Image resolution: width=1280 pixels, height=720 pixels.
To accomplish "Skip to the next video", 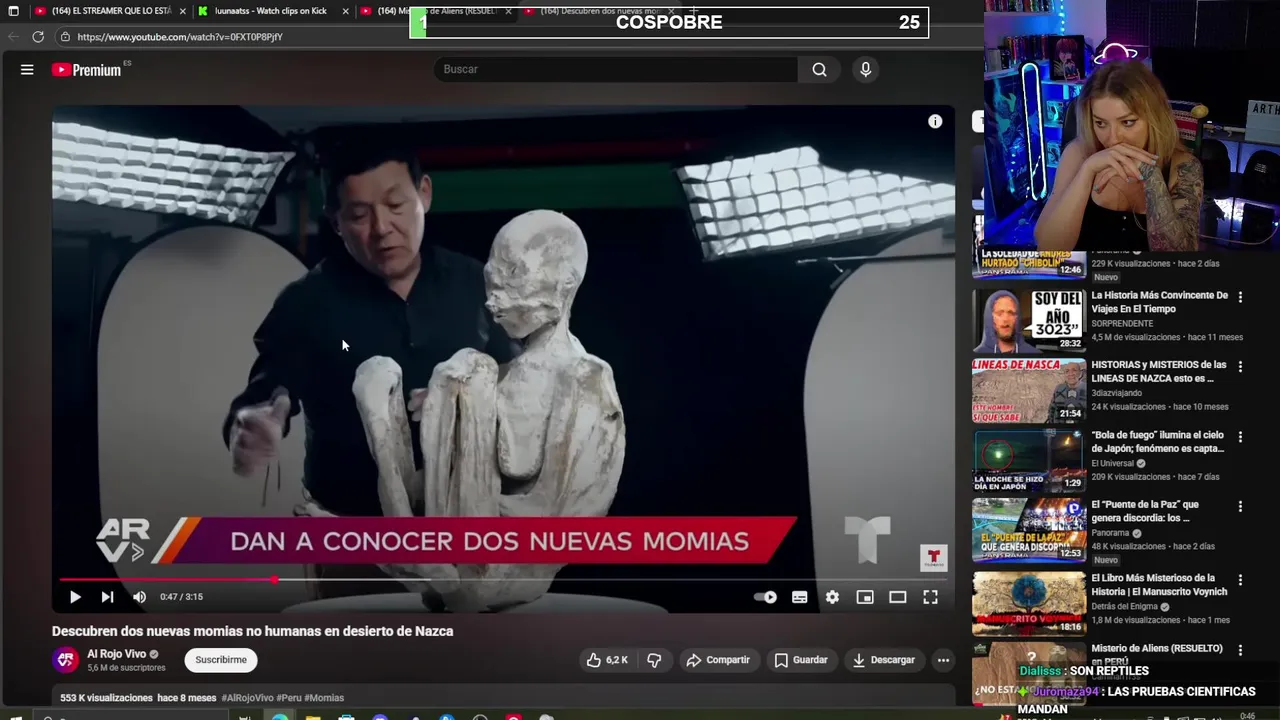I will [107, 597].
